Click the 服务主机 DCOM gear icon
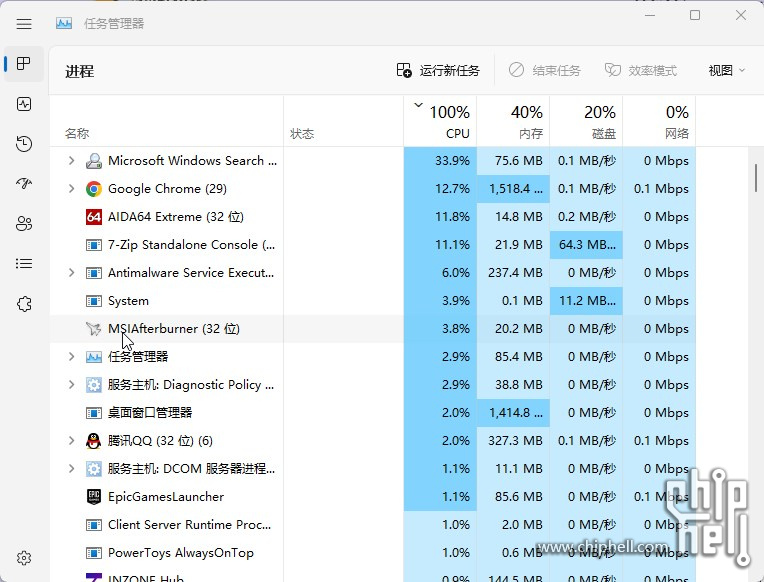764x582 pixels. click(x=94, y=469)
